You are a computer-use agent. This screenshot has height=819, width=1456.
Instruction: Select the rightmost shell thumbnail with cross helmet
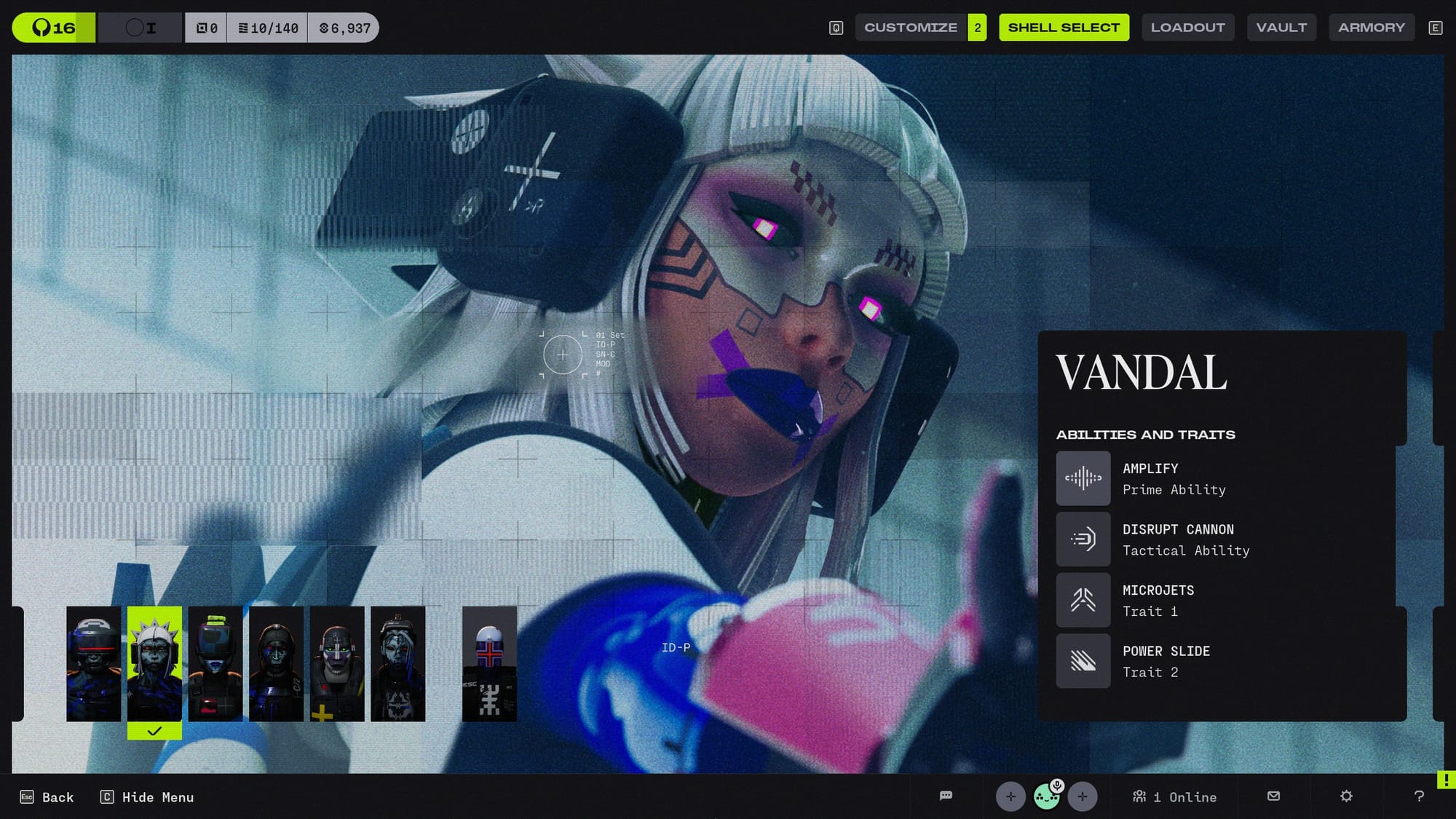489,663
